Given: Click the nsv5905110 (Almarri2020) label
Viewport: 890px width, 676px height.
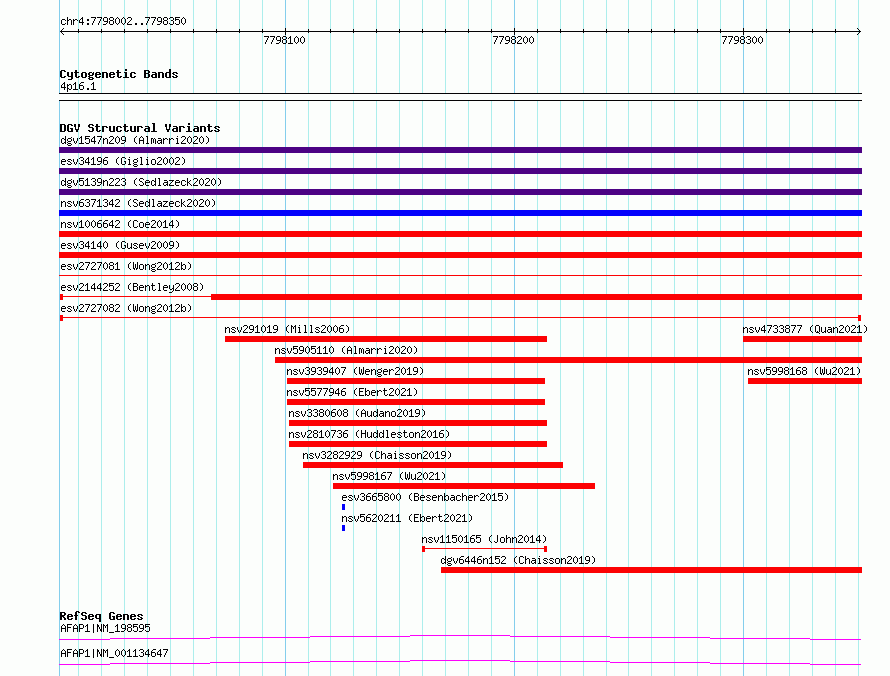Looking at the screenshot, I should [x=346, y=350].
